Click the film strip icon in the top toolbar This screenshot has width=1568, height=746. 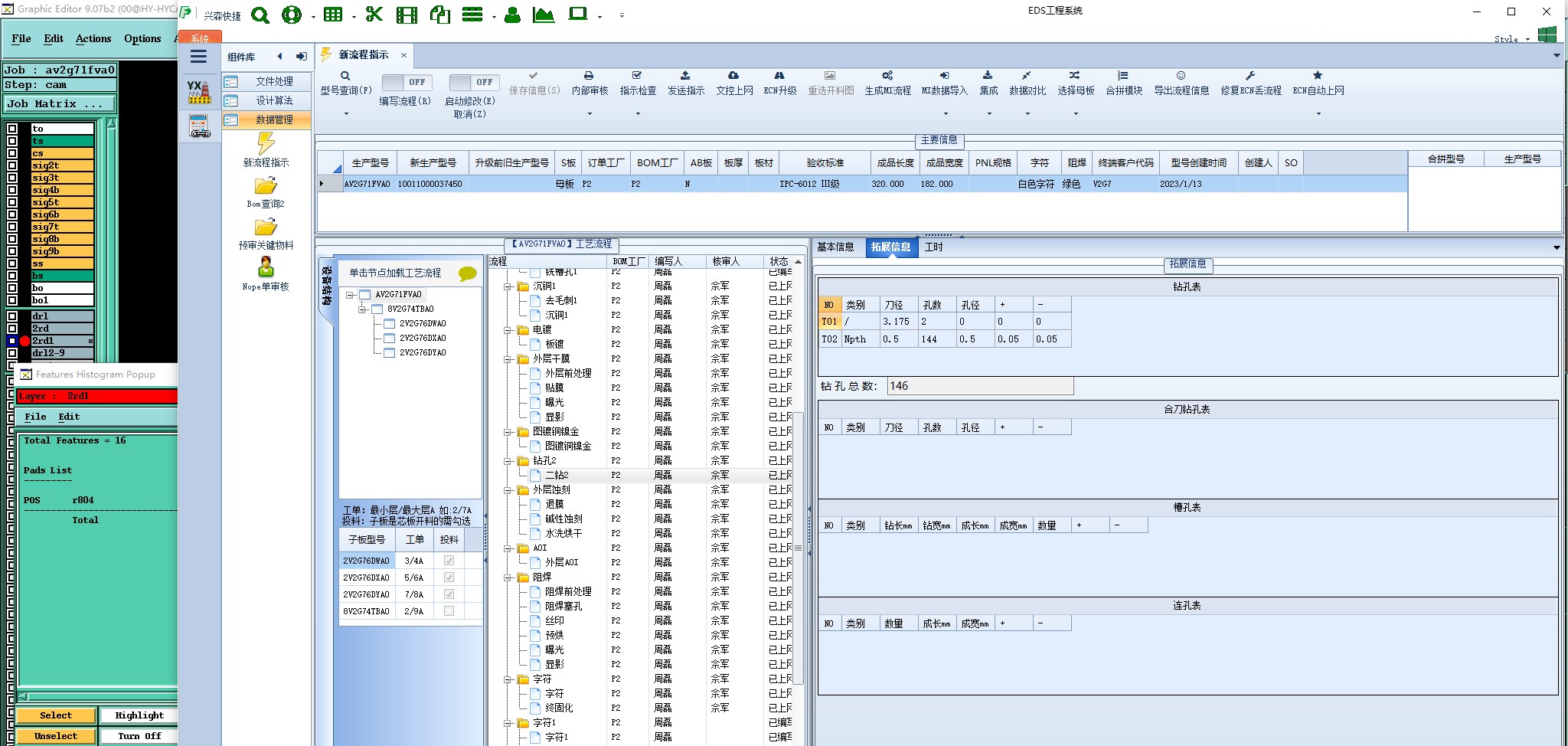pos(407,15)
